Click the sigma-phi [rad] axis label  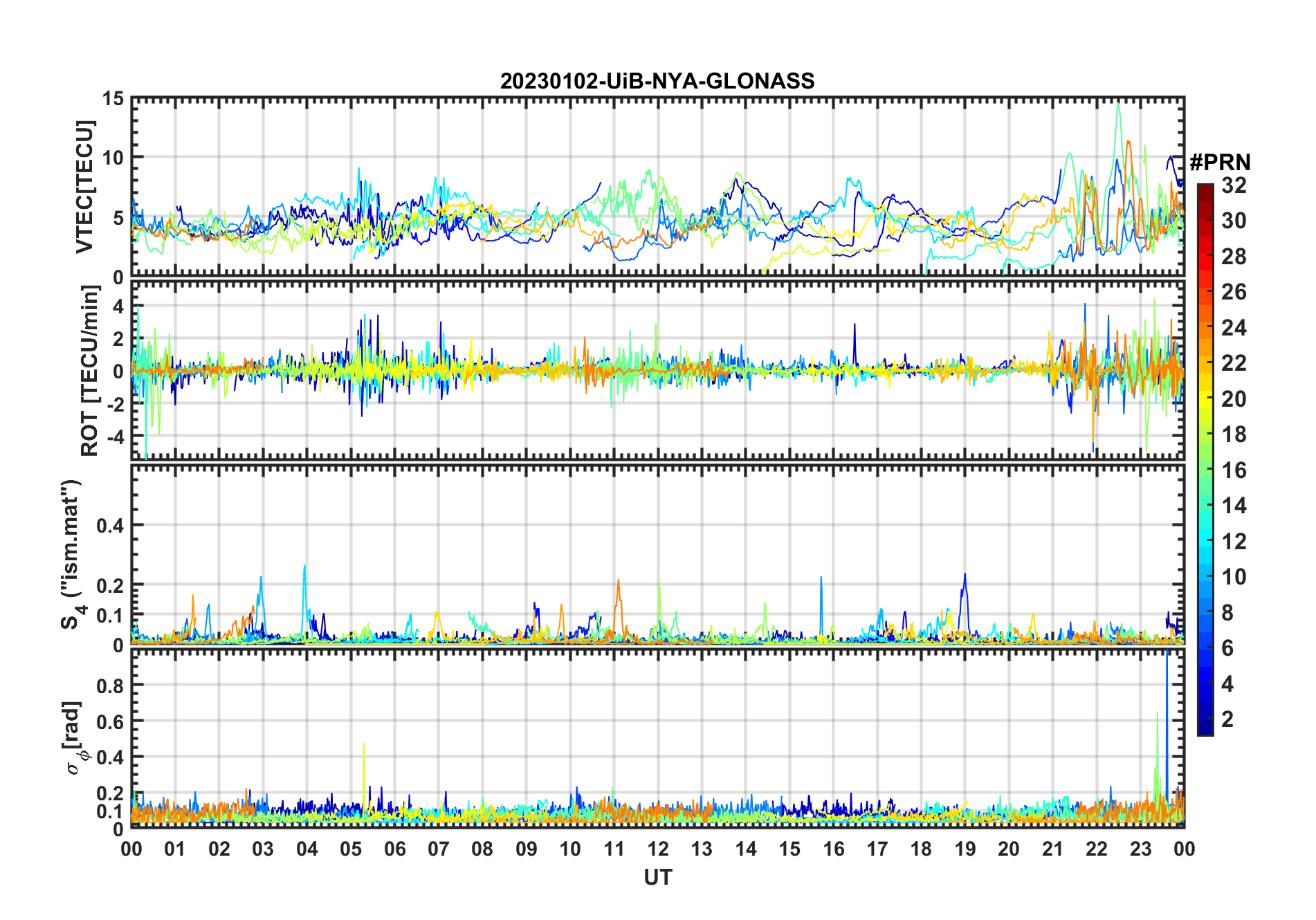74,737
